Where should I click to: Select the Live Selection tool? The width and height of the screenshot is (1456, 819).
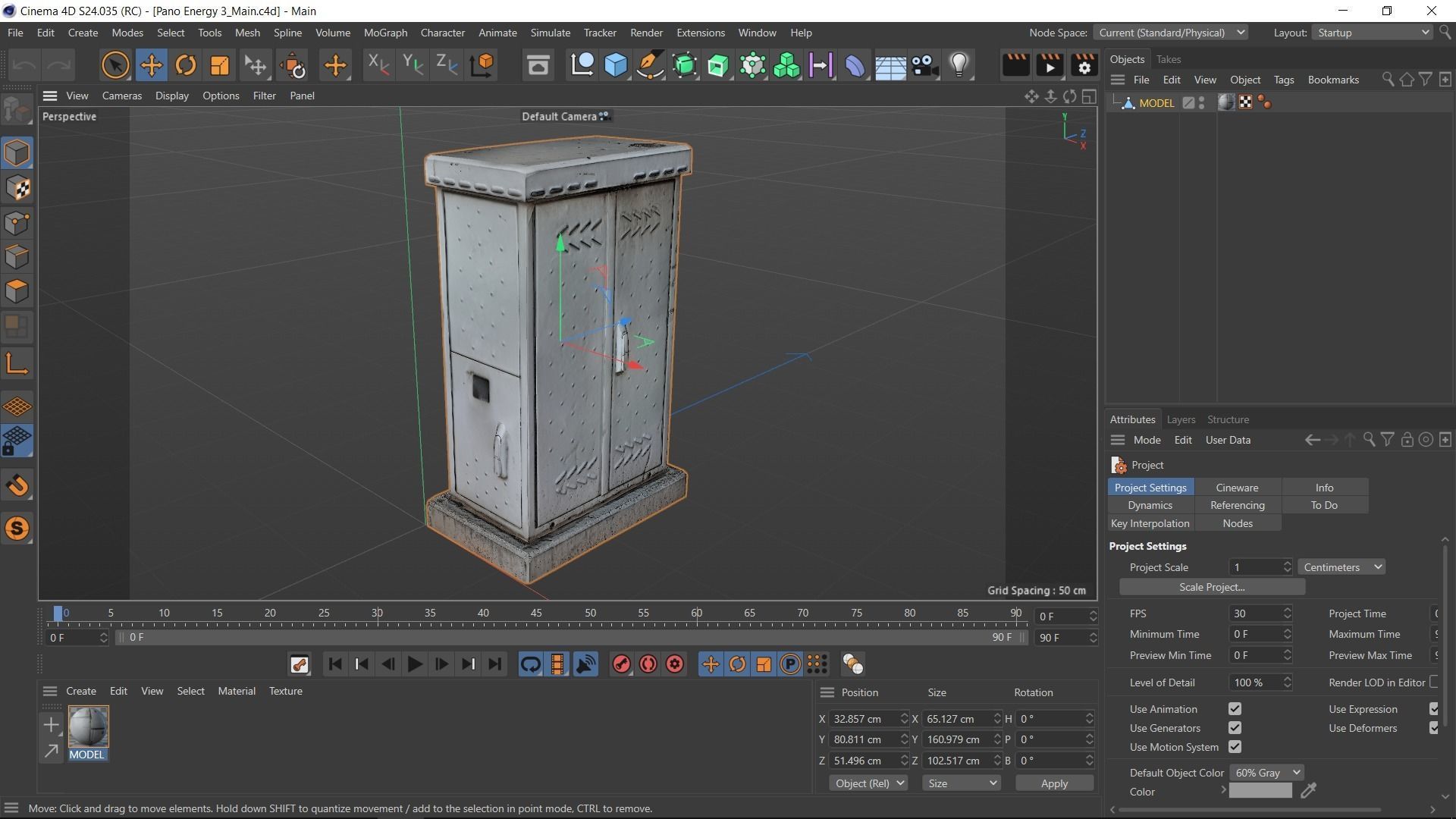(x=115, y=65)
